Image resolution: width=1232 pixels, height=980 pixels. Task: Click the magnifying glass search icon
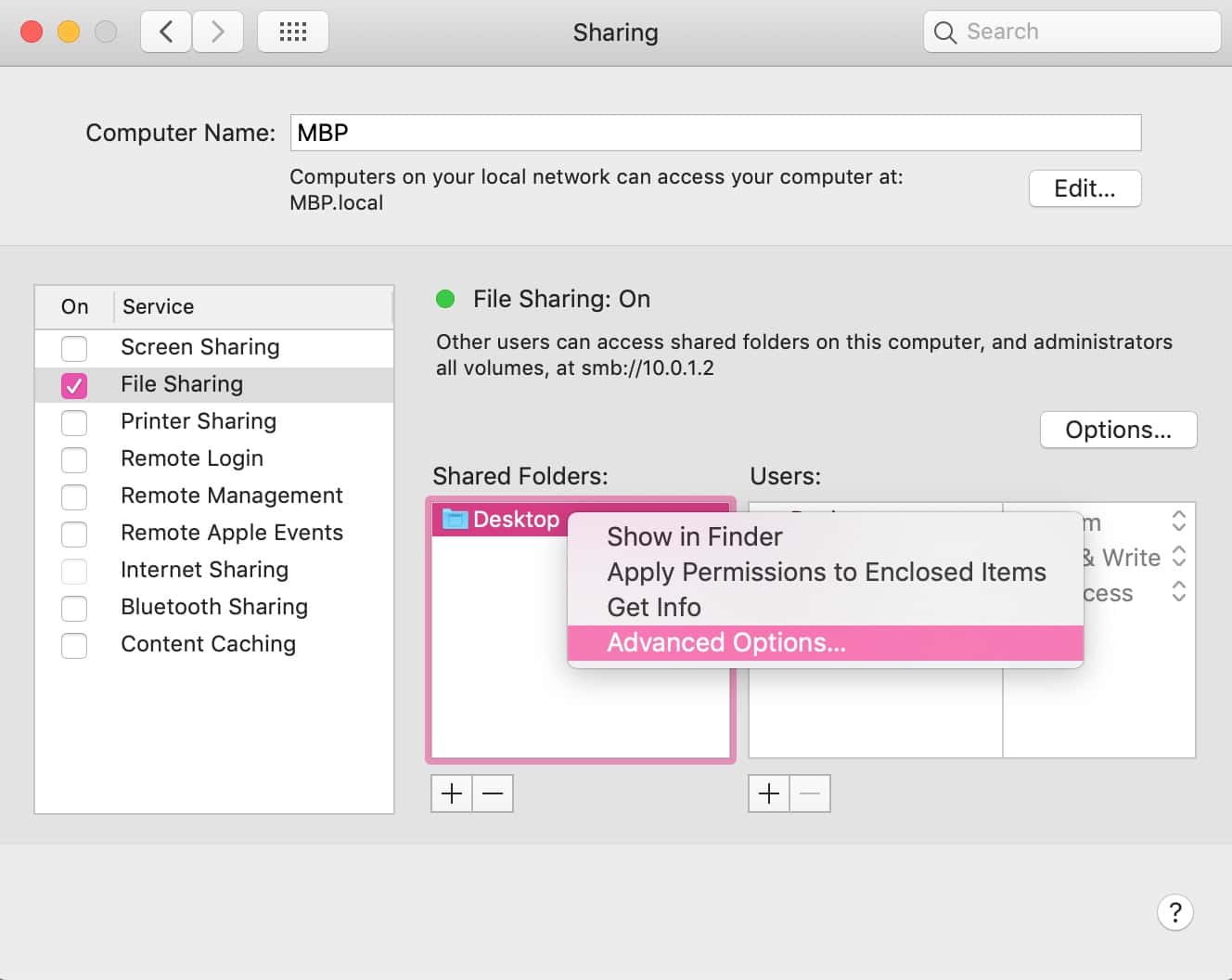[x=944, y=32]
